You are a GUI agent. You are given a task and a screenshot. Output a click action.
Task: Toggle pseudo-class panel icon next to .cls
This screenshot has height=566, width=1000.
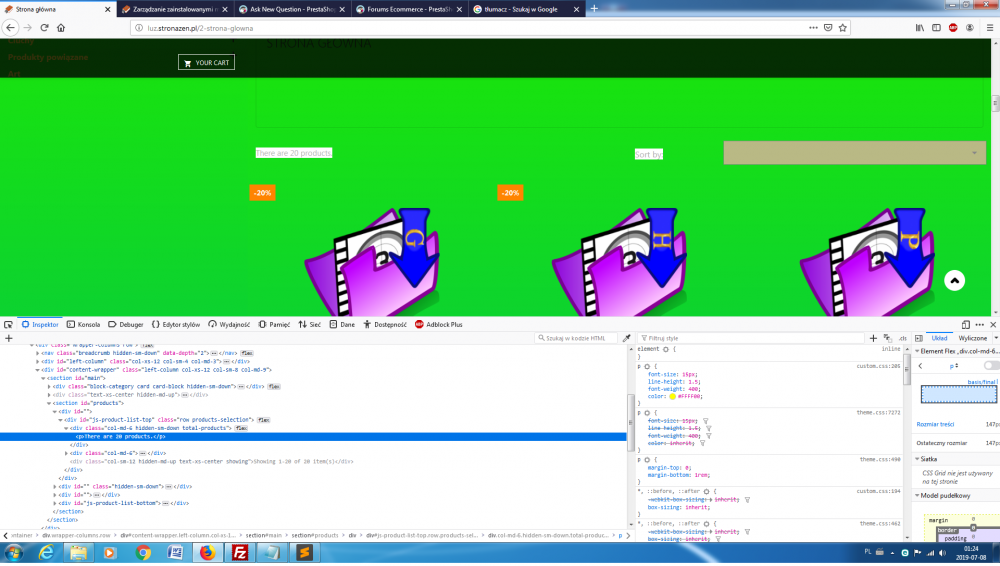tap(887, 338)
